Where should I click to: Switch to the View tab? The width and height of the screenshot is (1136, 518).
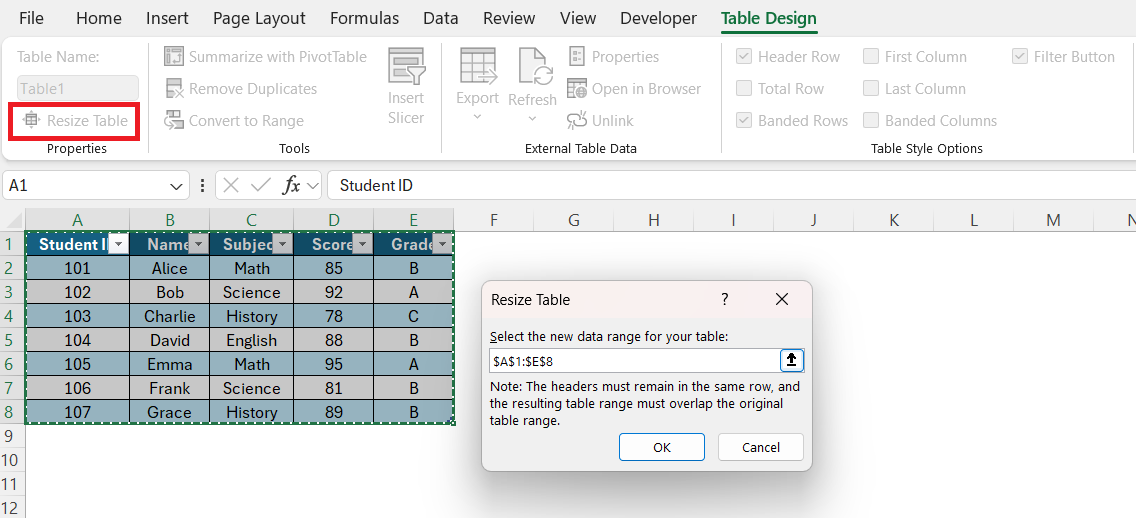coord(578,19)
